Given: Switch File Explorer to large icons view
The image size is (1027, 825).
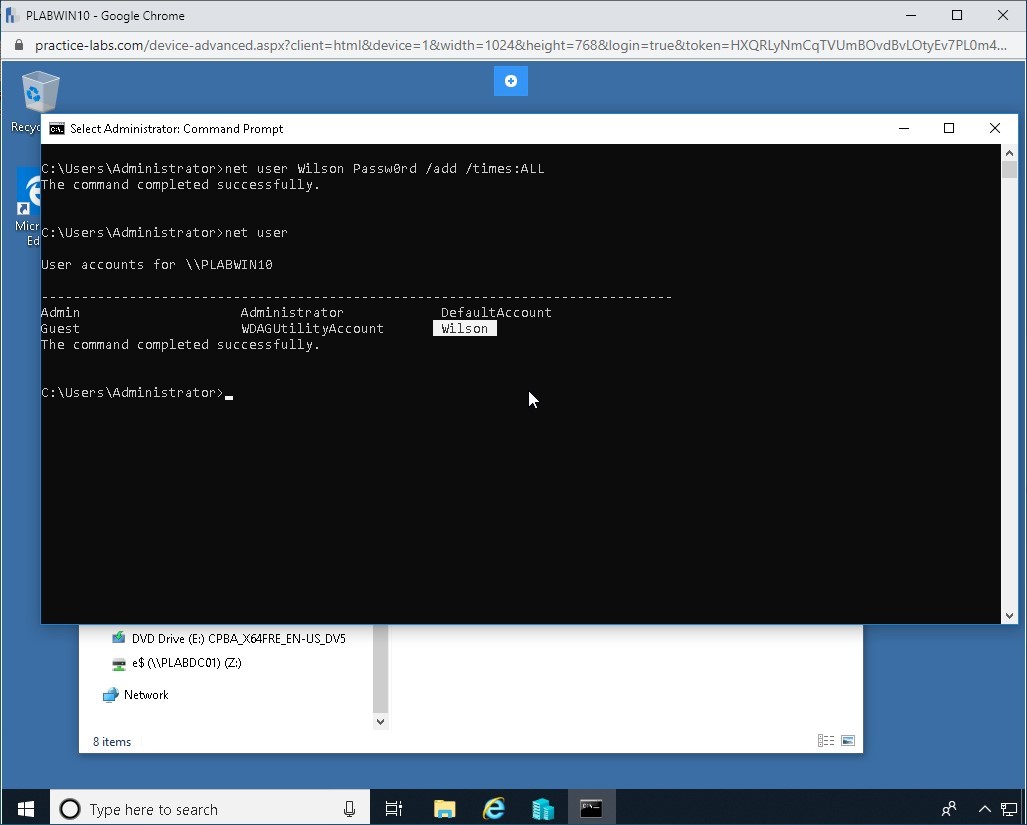Looking at the screenshot, I should (848, 741).
